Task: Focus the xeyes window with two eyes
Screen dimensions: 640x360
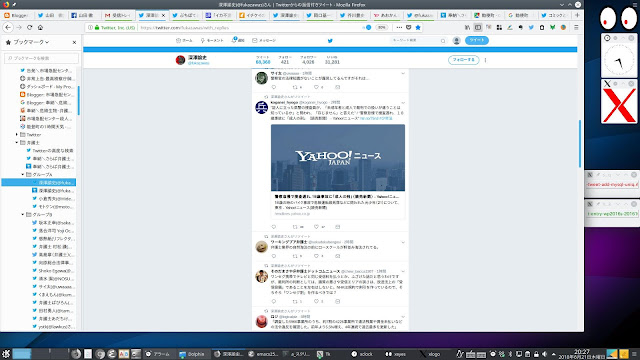Action: [x=618, y=18]
